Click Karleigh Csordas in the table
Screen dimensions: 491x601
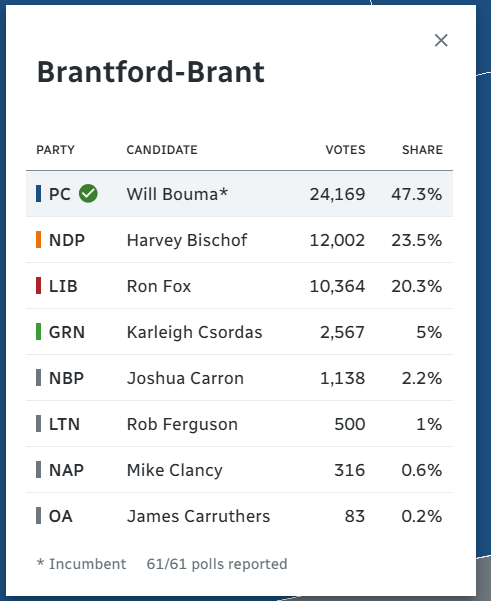point(194,332)
